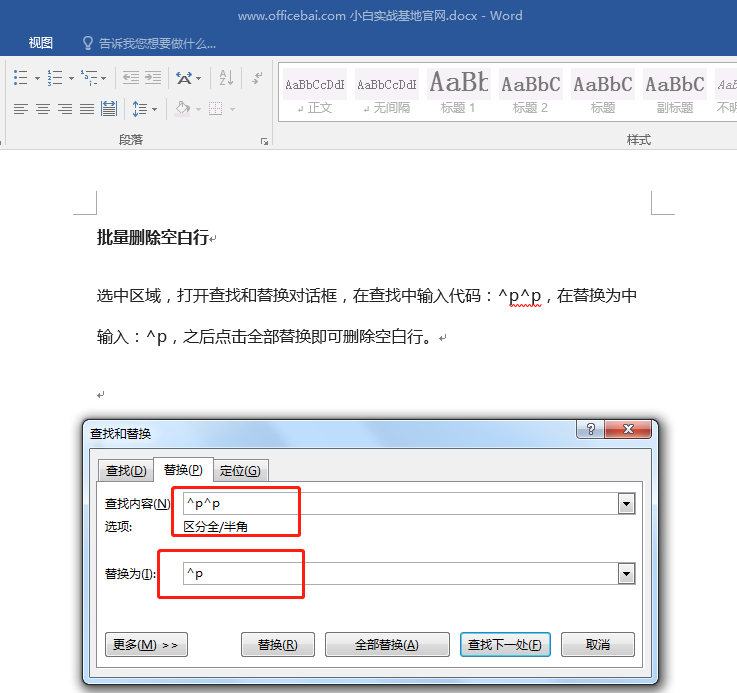Click the 全部替换(A) button
737x693 pixels.
[387, 645]
